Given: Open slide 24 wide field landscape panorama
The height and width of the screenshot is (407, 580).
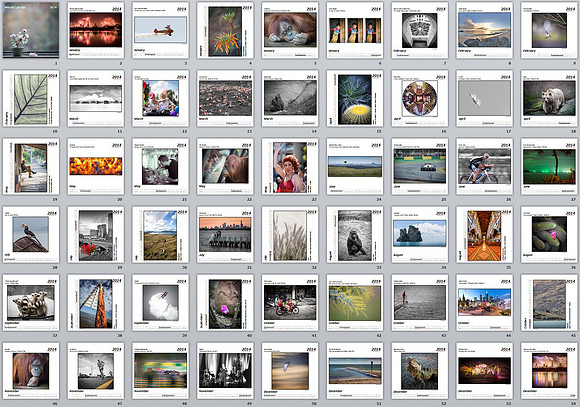Looking at the screenshot, I should click(355, 166).
